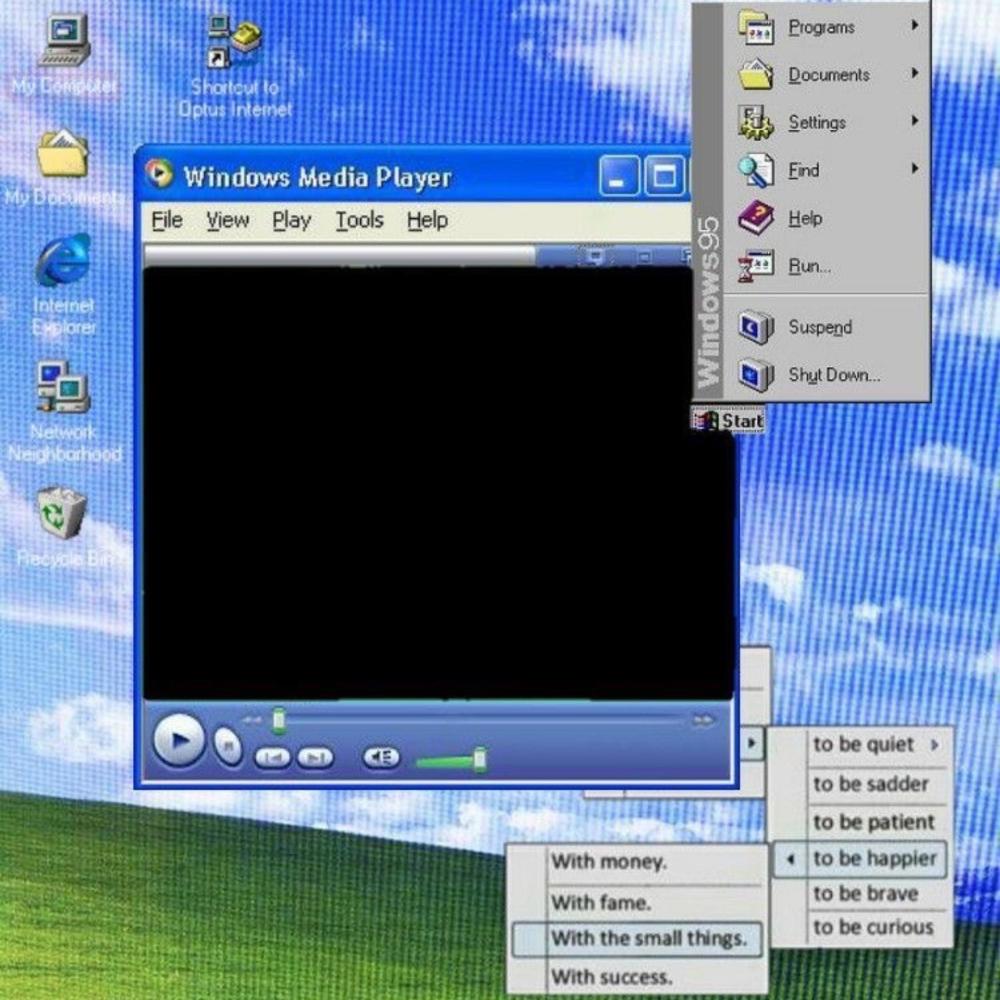The image size is (1000, 1000).
Task: Choose 'With the small things.' option
Action: pos(637,939)
